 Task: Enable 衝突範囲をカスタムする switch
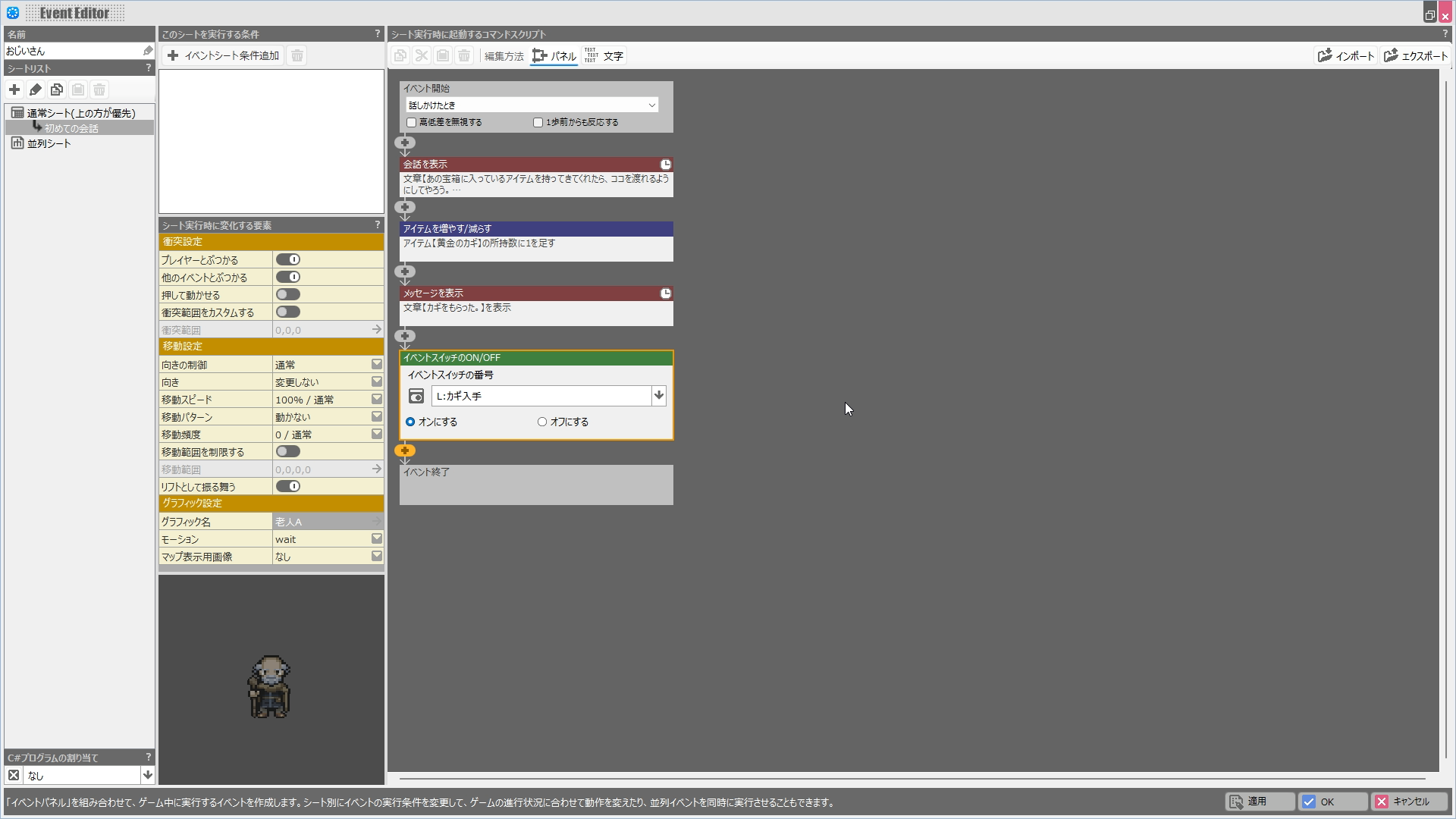tap(288, 312)
